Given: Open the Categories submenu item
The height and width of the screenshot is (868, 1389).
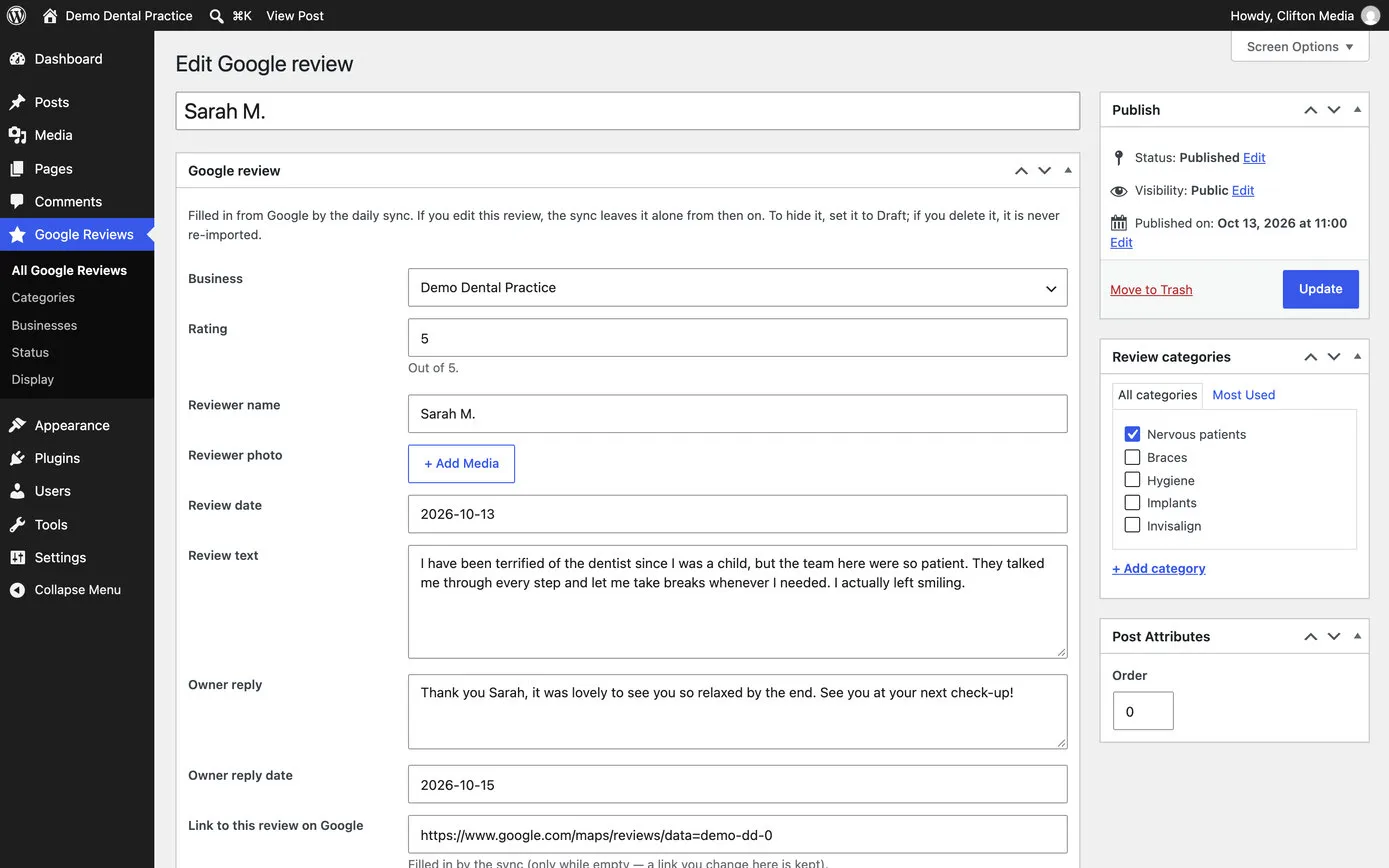Looking at the screenshot, I should [43, 297].
